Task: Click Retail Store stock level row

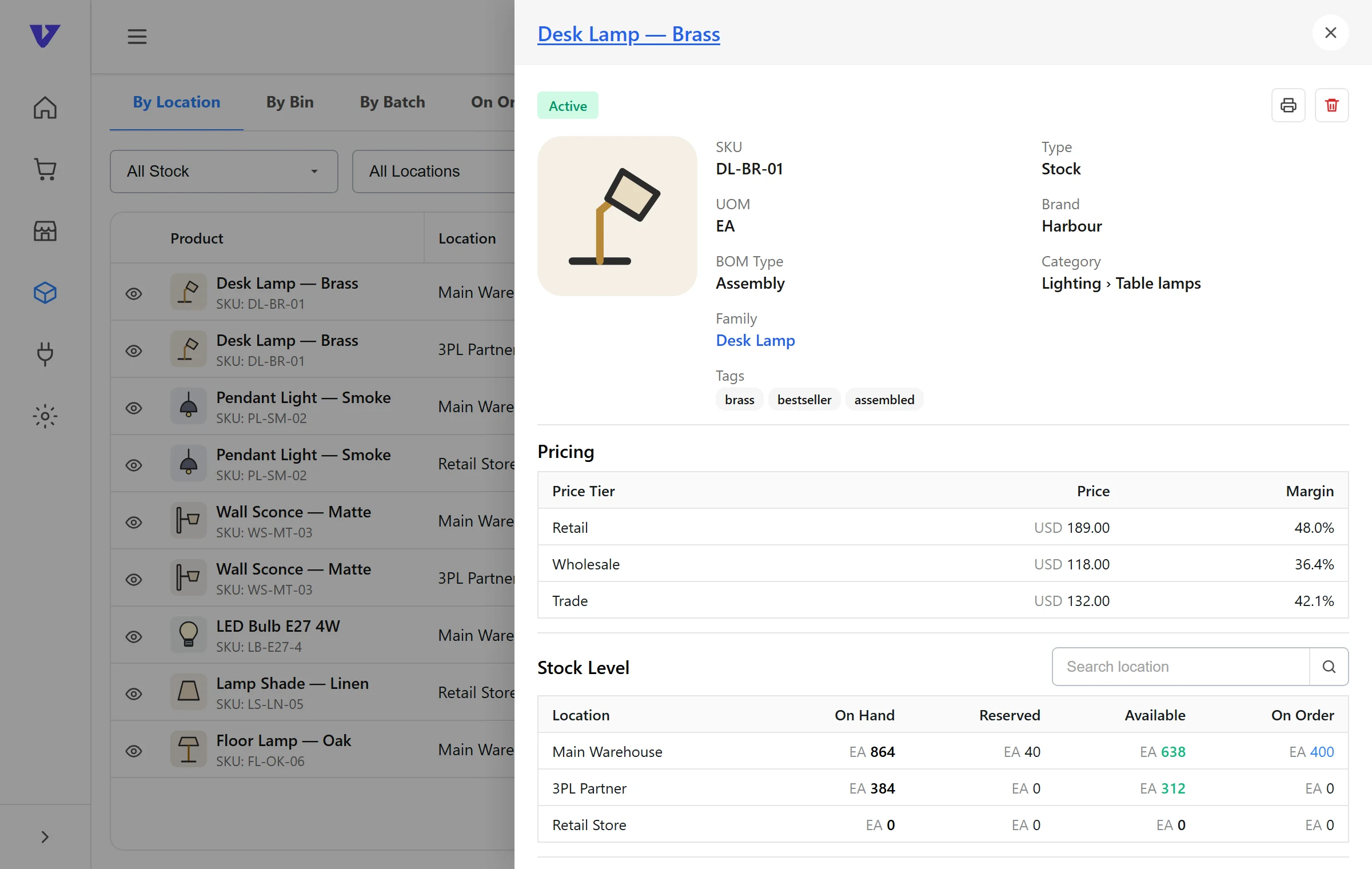Action: [x=943, y=824]
